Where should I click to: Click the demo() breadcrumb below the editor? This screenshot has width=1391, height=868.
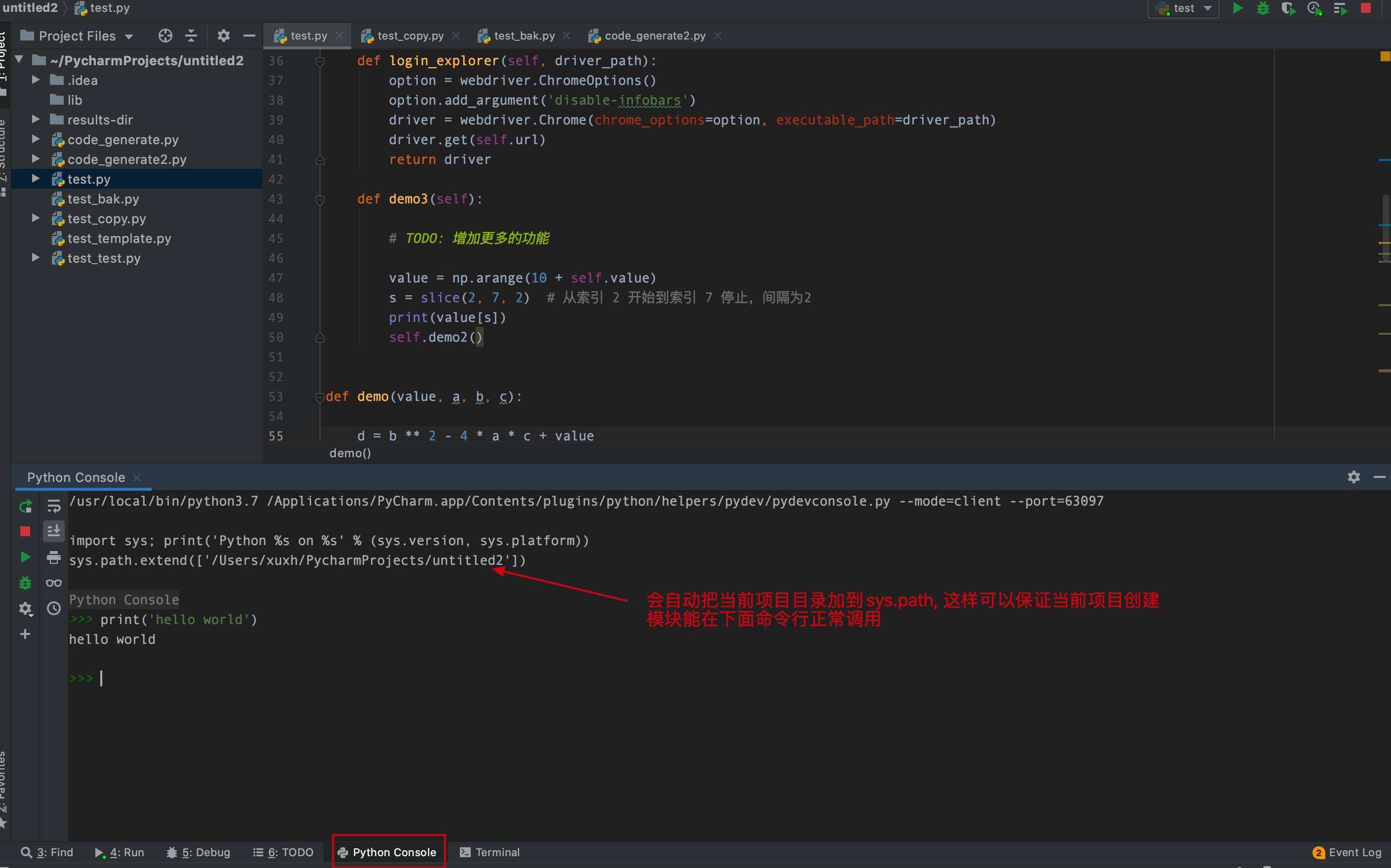350,453
